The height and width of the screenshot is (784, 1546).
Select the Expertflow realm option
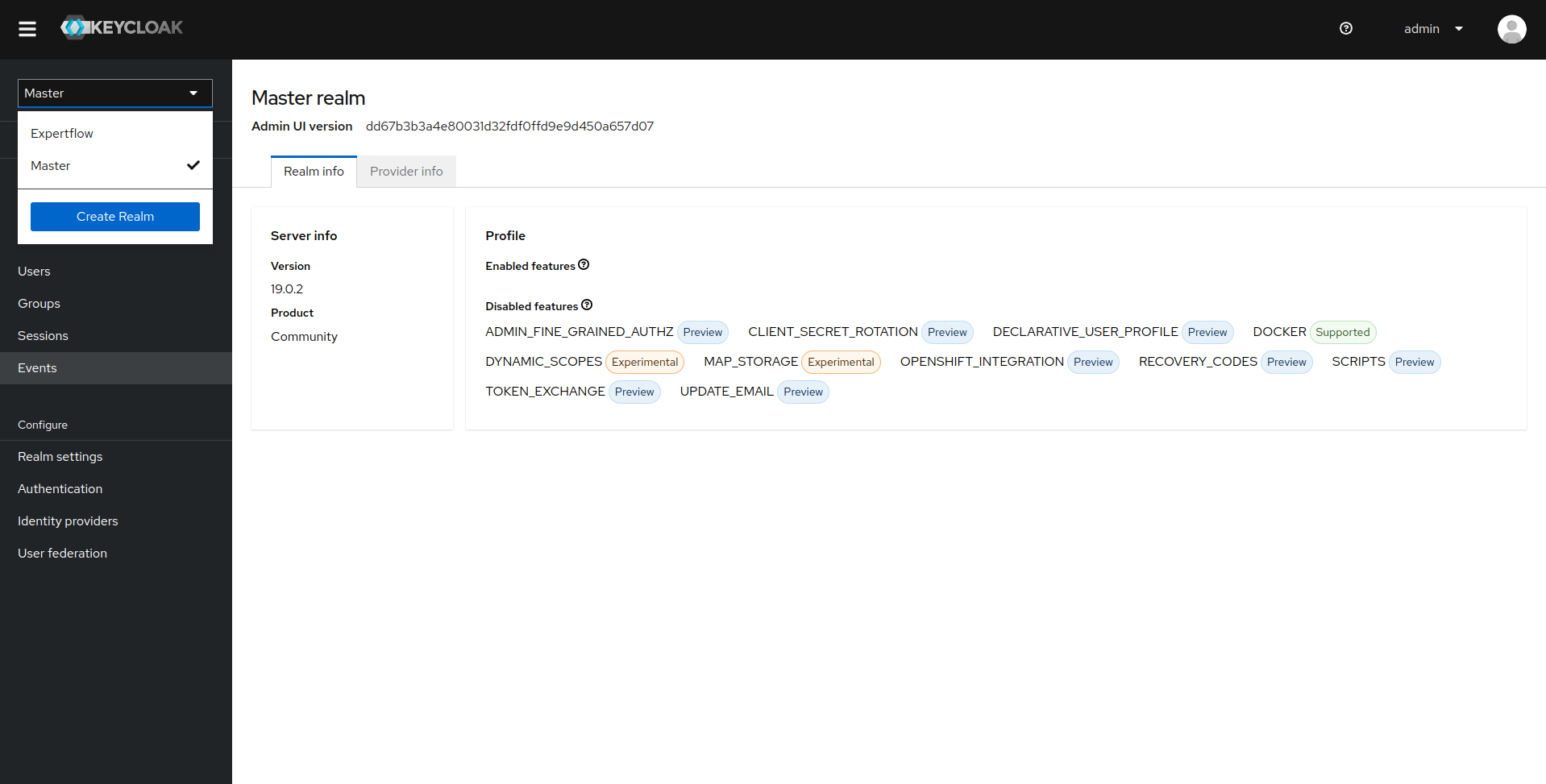click(61, 133)
